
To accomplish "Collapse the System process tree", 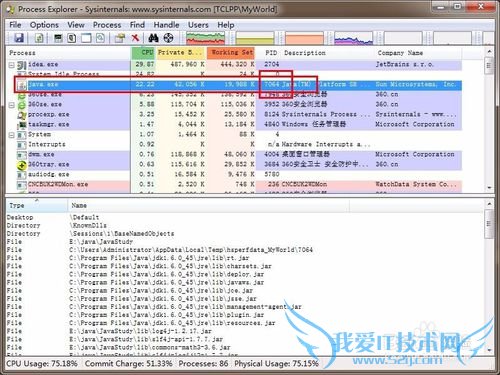I will (12, 135).
